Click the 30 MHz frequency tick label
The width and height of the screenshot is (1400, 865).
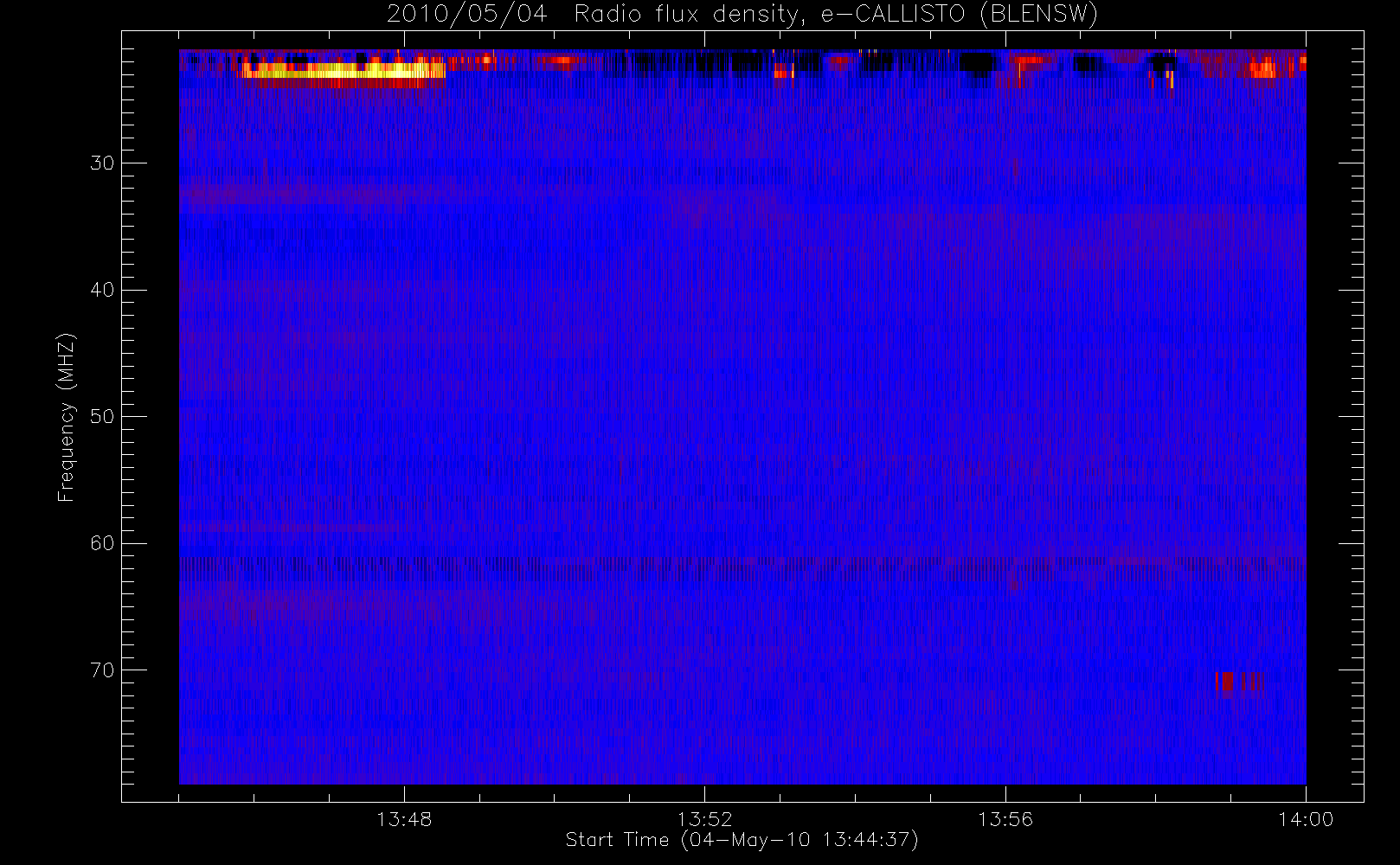[102, 163]
